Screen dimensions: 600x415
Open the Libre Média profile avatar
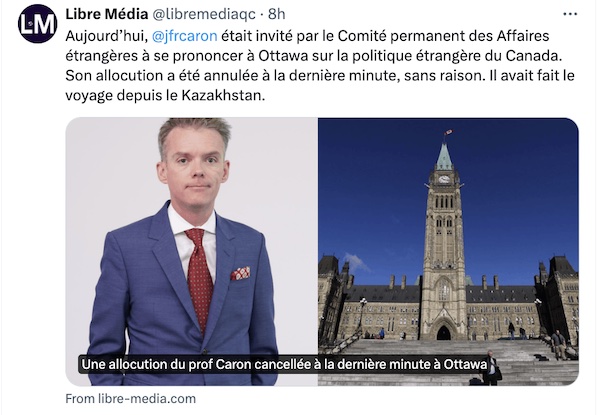[38, 24]
